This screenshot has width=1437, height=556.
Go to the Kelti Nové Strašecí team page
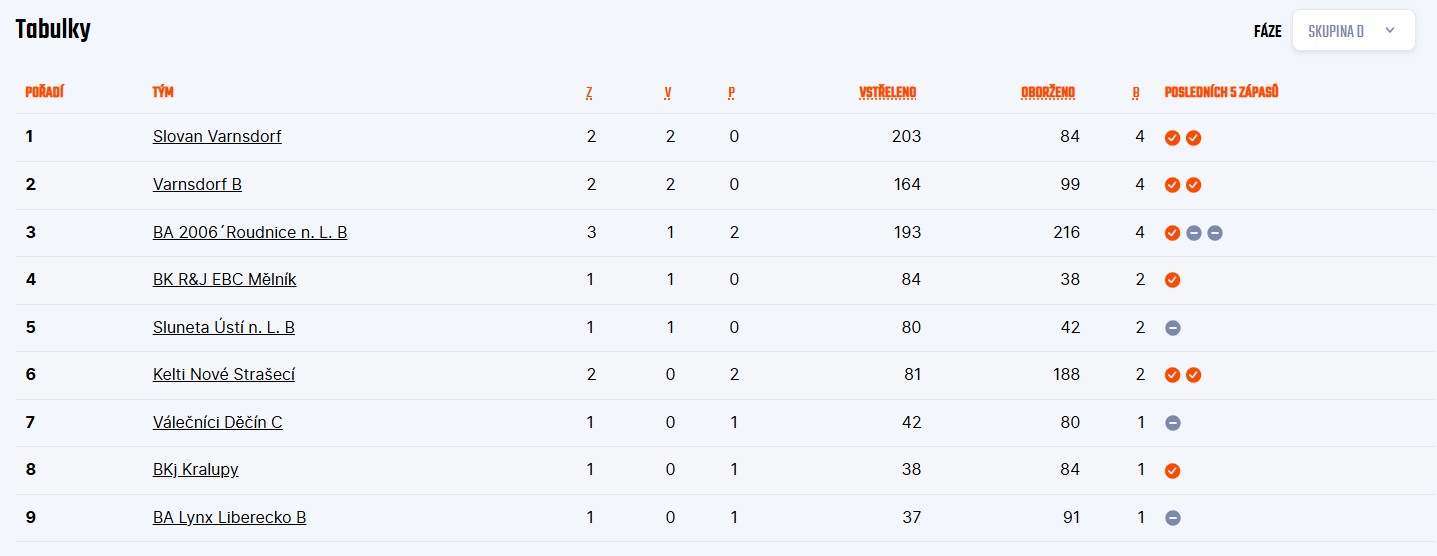point(224,375)
